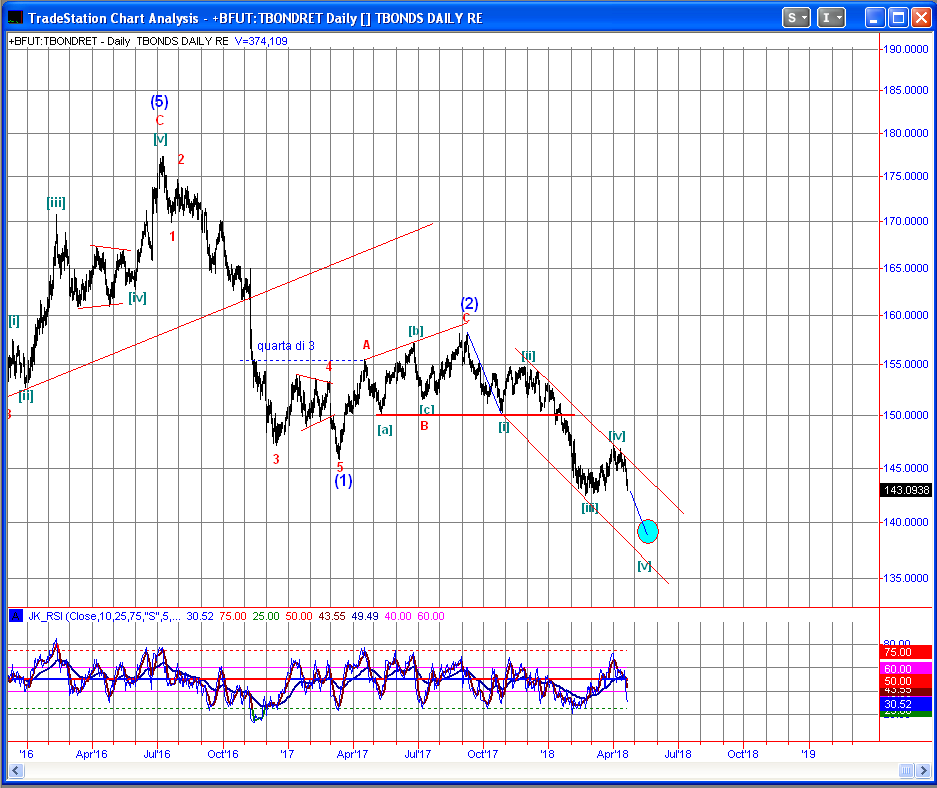Click the 'quarta di 3' annotation text
The image size is (937, 788).
coord(286,346)
